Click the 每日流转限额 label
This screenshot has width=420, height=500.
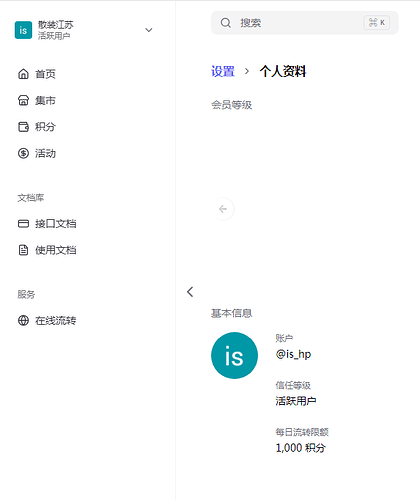[302, 432]
